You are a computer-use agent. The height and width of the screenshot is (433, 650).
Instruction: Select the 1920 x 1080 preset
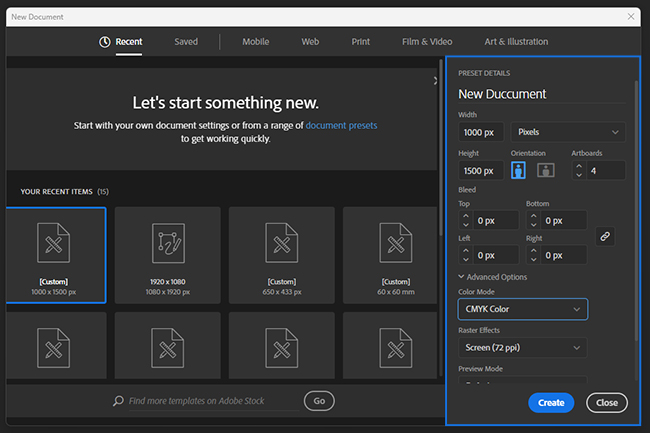167,255
